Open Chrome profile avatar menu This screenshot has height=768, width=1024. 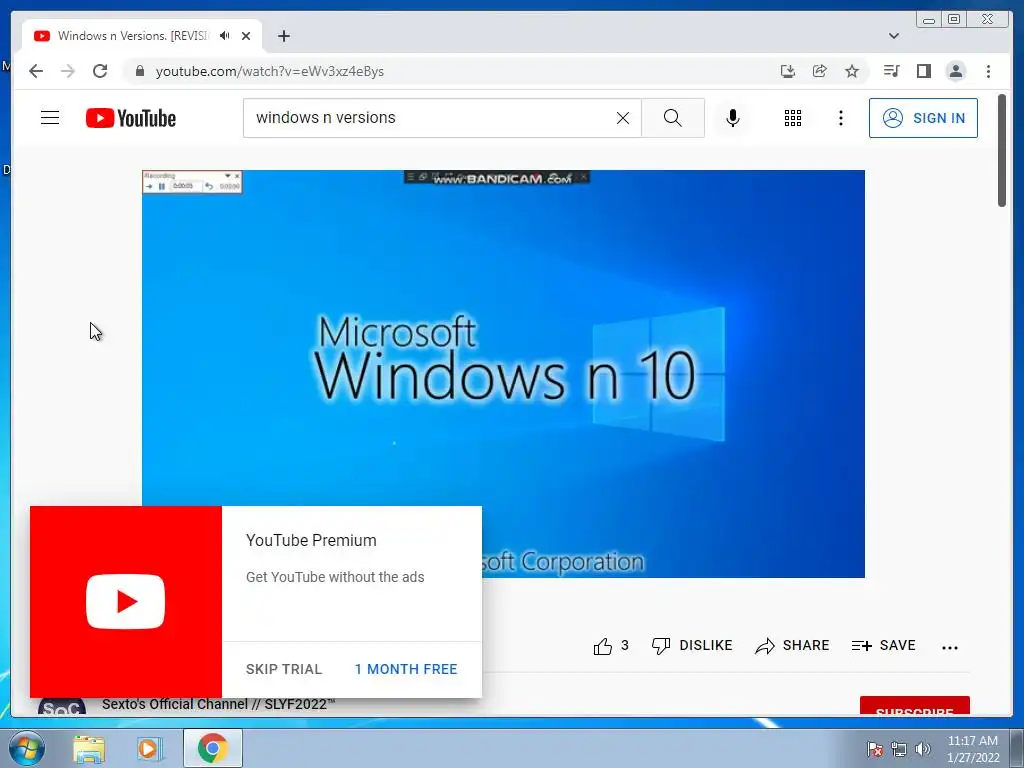tap(955, 71)
